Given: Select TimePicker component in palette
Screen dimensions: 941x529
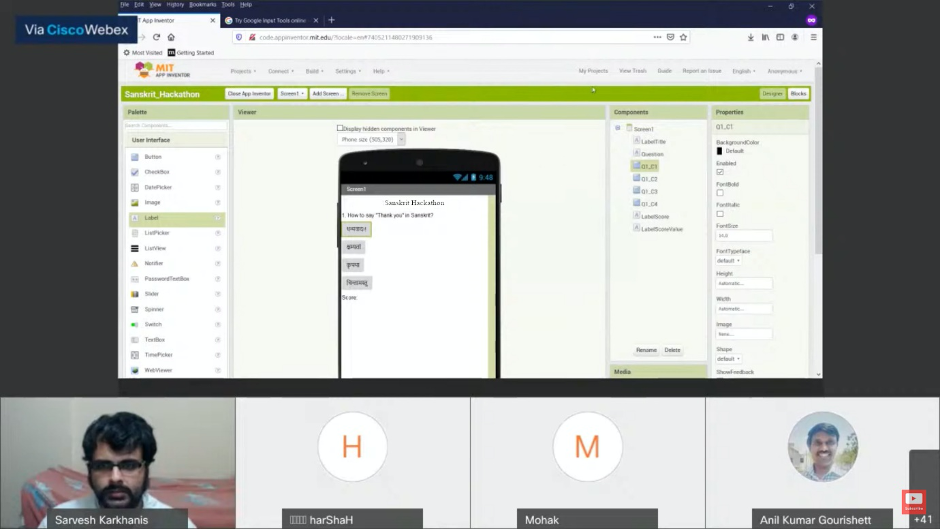Looking at the screenshot, I should click(x=158, y=355).
